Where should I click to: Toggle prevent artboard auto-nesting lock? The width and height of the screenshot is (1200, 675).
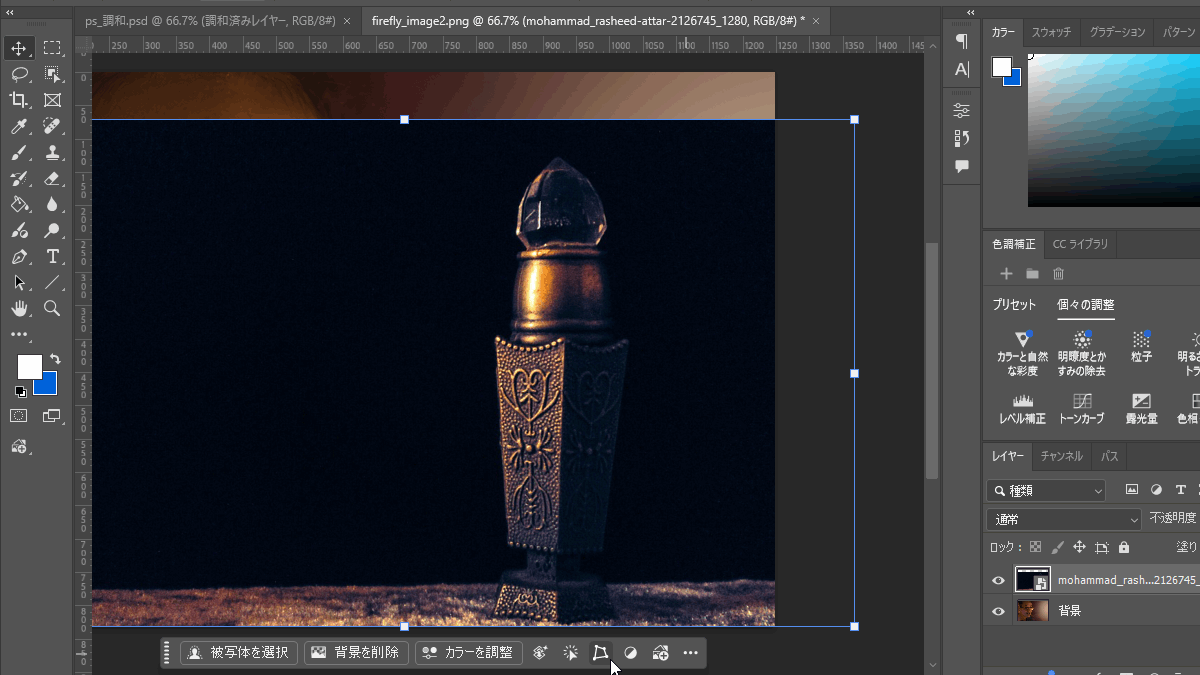click(1101, 547)
